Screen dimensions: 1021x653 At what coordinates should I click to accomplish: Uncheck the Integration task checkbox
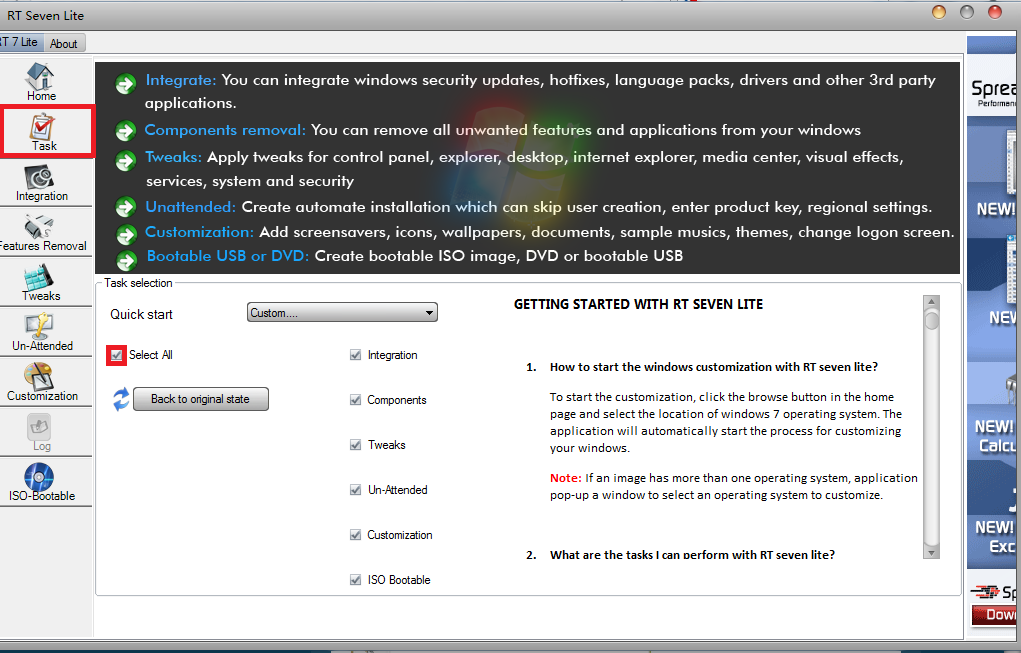click(356, 355)
